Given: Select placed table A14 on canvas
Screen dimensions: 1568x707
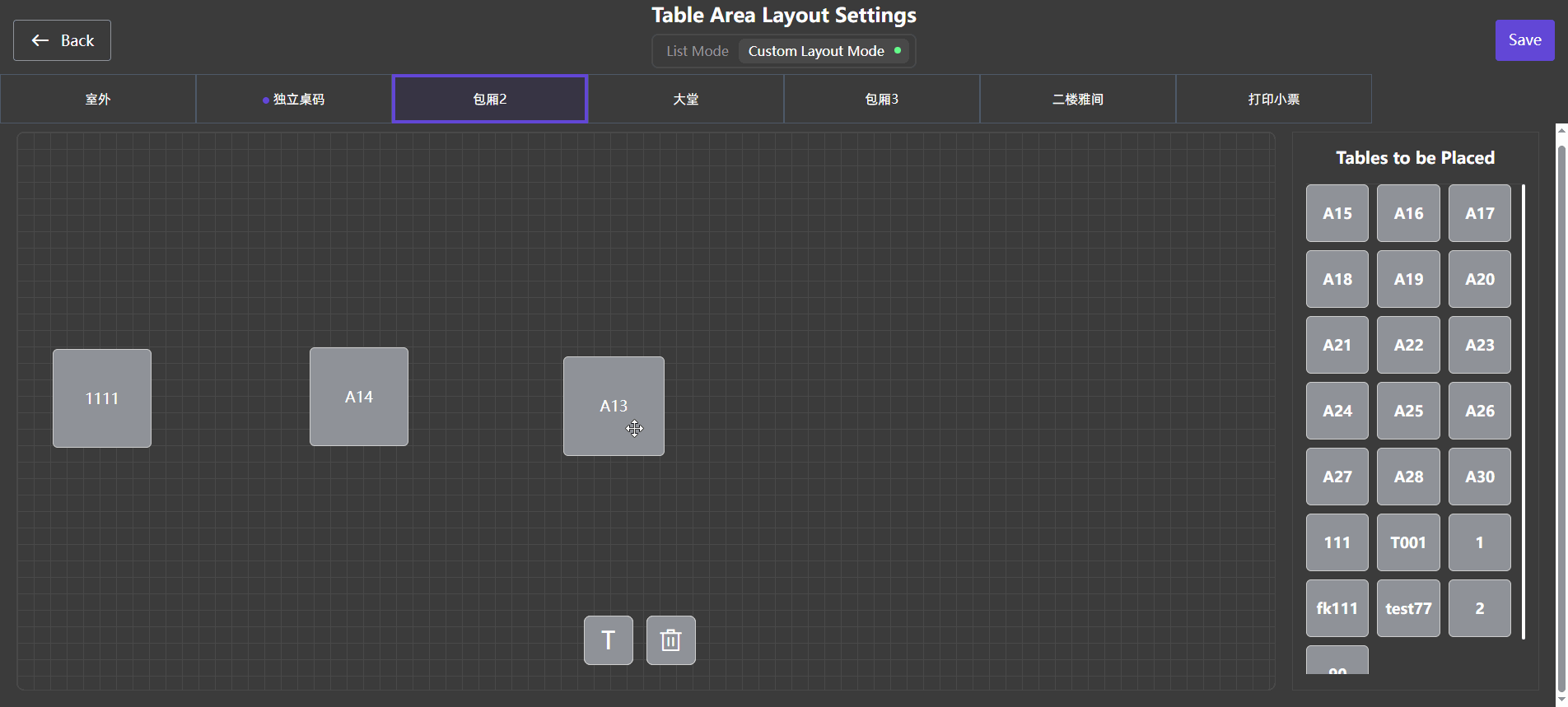Looking at the screenshot, I should (x=359, y=397).
